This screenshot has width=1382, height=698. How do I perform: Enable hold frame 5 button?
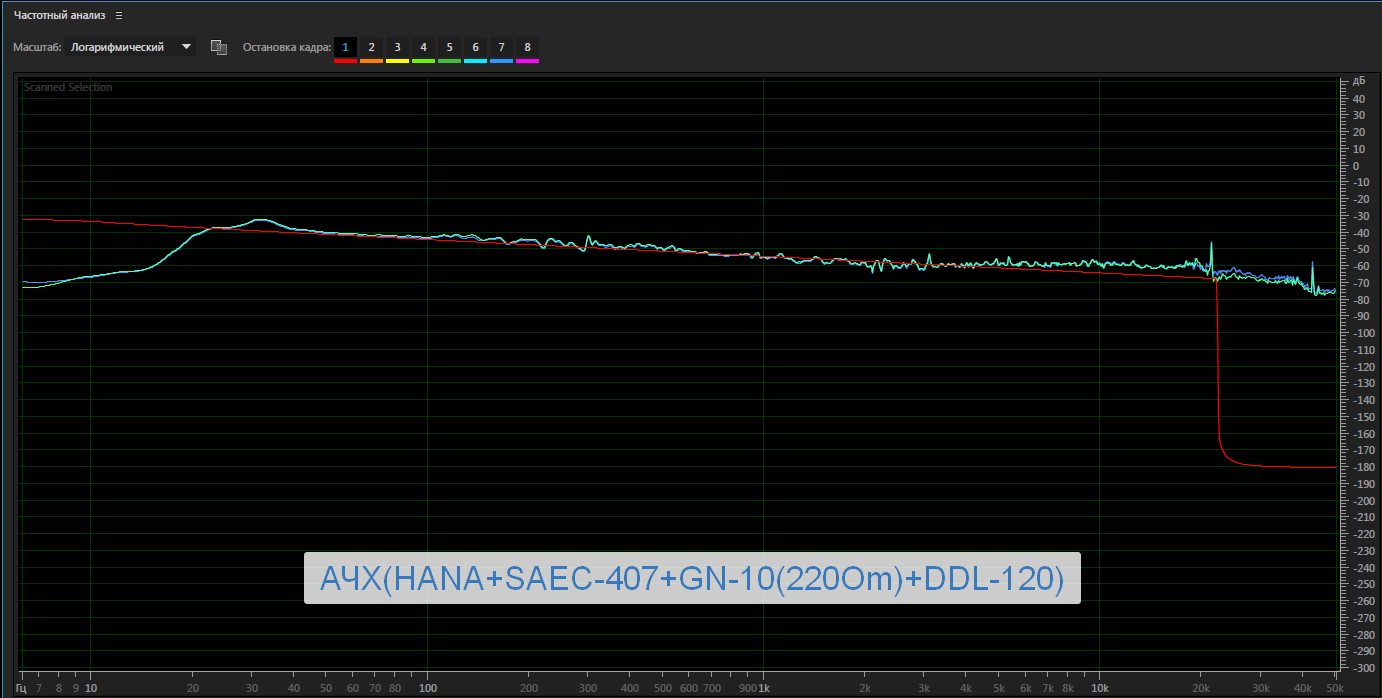449,47
